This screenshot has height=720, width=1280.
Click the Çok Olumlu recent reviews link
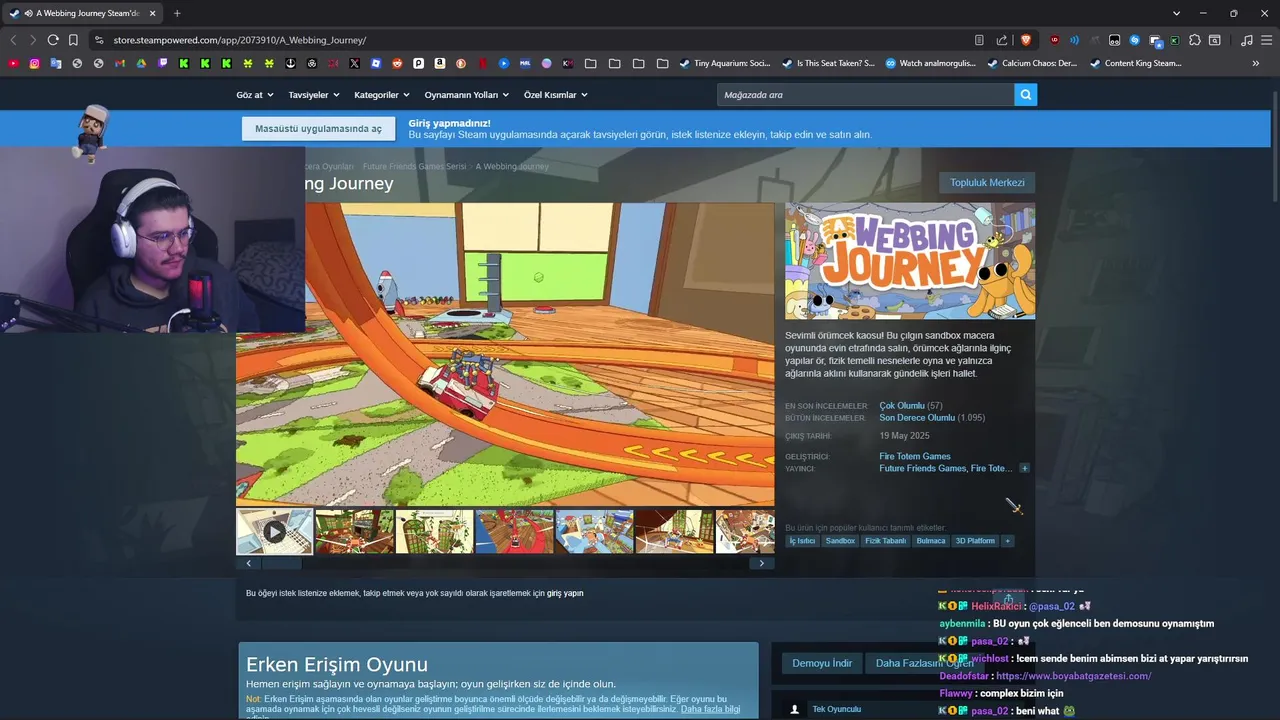tap(902, 406)
